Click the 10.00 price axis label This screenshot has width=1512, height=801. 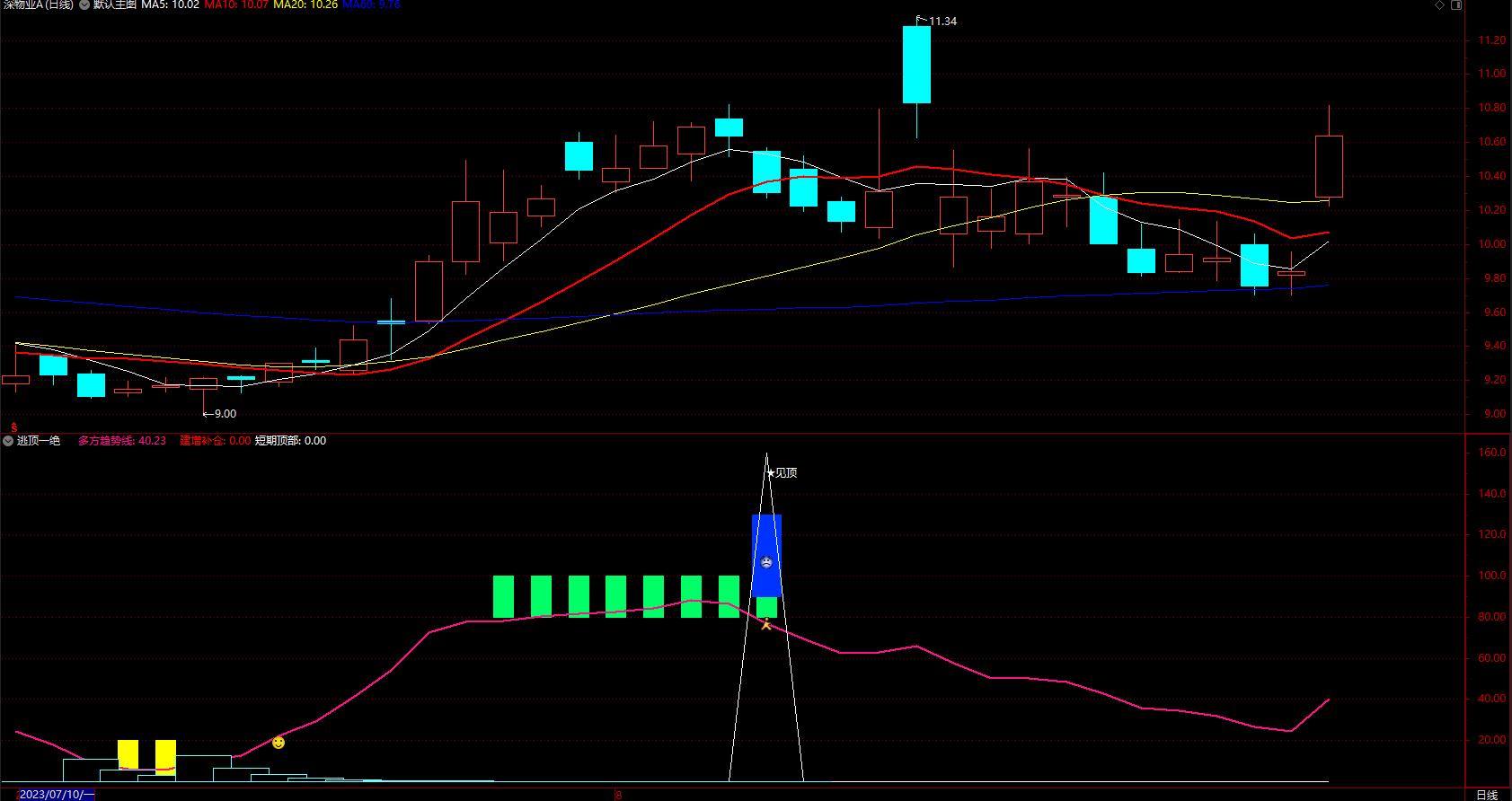pos(1491,244)
